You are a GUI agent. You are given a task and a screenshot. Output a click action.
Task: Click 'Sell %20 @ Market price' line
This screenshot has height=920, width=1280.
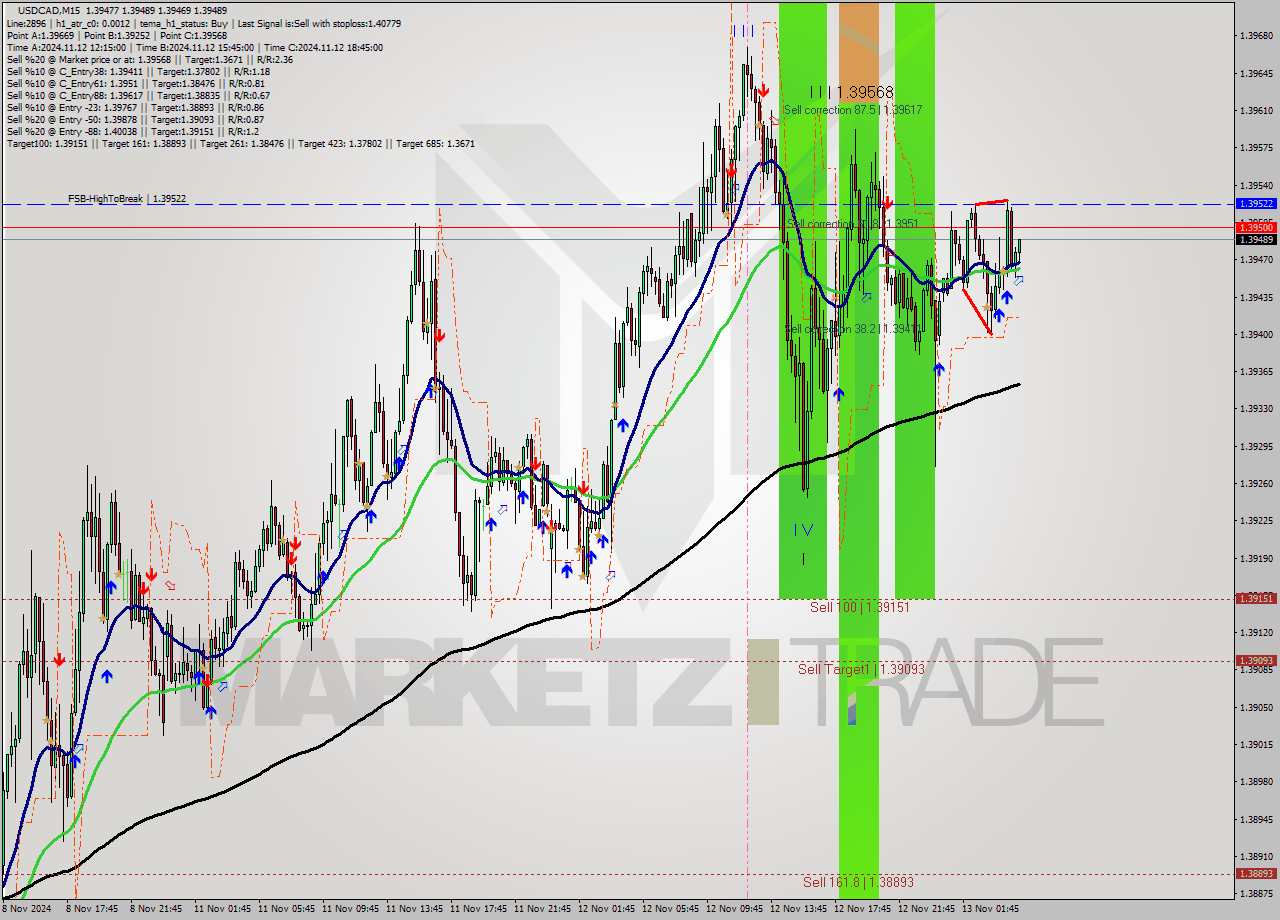point(149,59)
